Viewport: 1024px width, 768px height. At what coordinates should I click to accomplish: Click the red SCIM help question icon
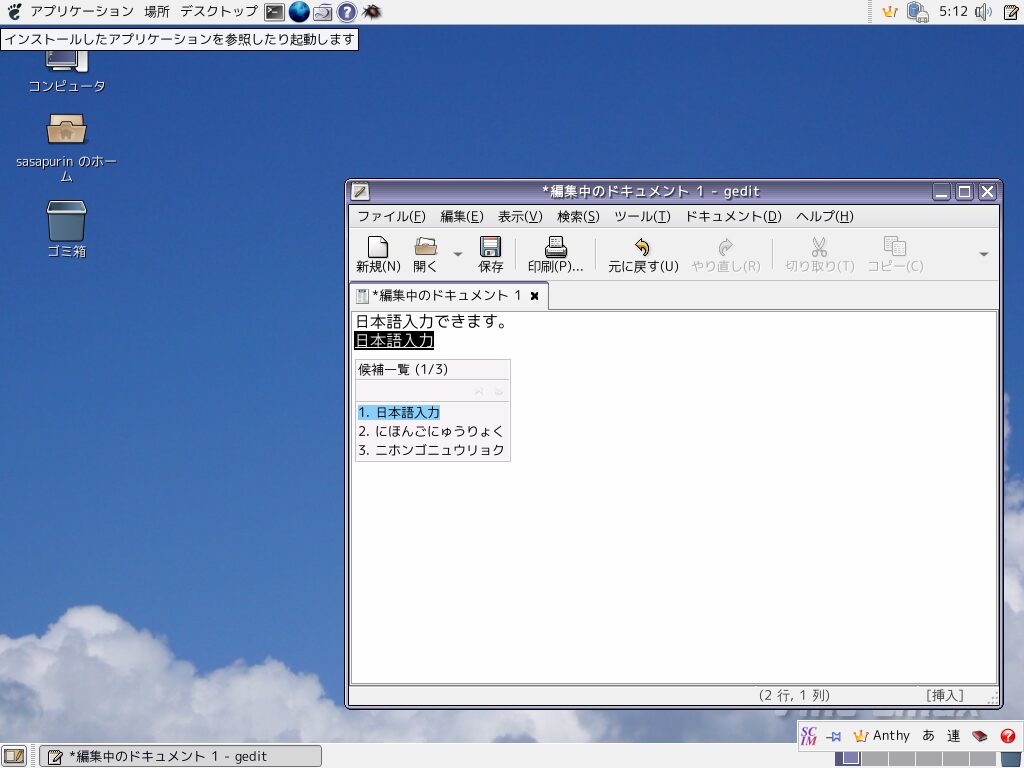(1007, 736)
